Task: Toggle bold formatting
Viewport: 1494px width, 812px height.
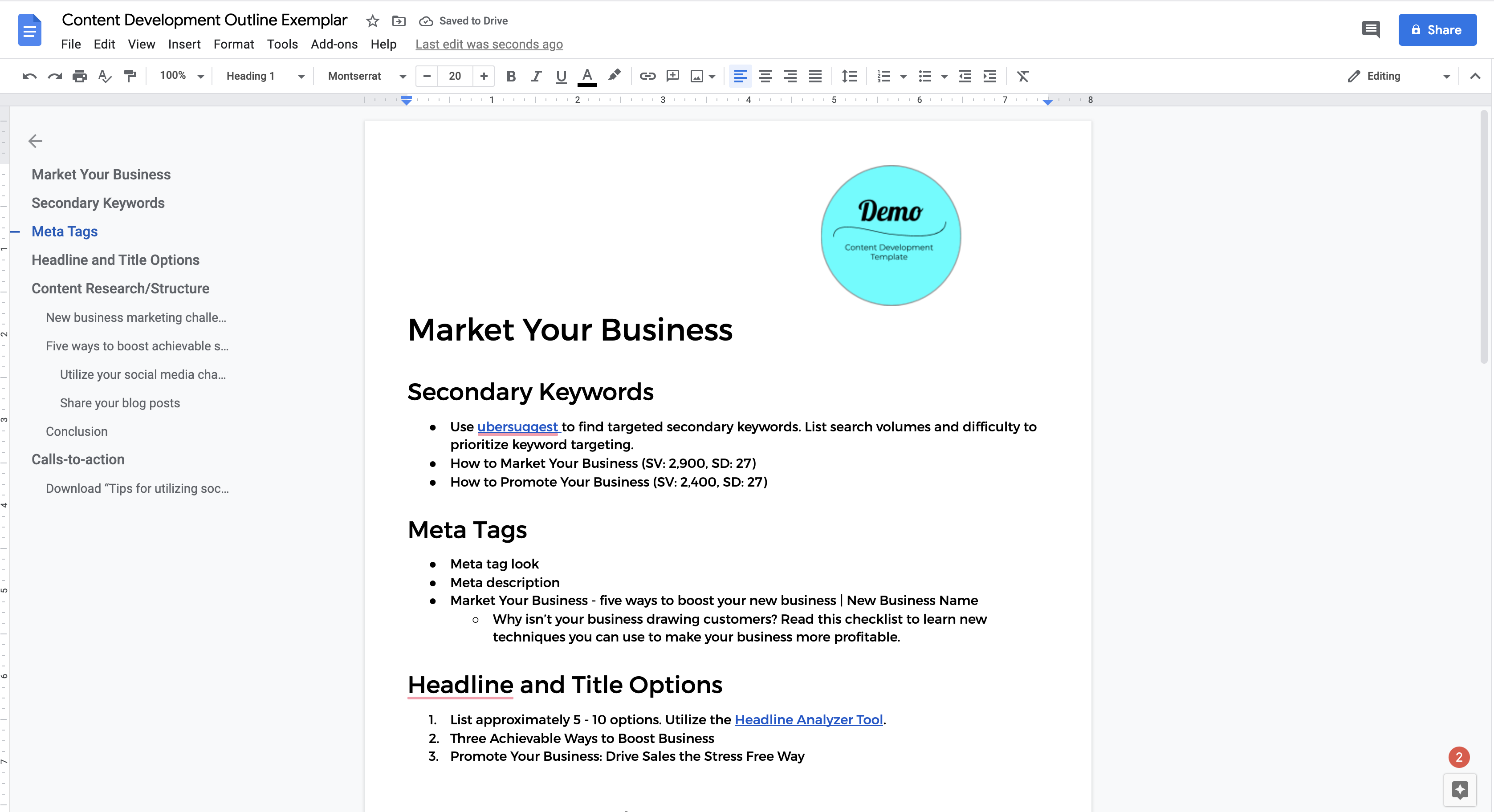Action: tap(510, 76)
